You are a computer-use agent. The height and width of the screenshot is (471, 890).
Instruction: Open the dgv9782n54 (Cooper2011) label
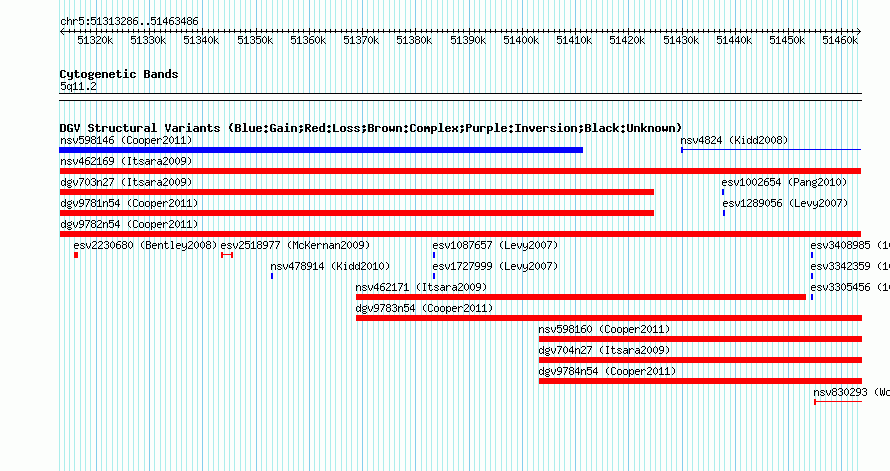(x=129, y=224)
